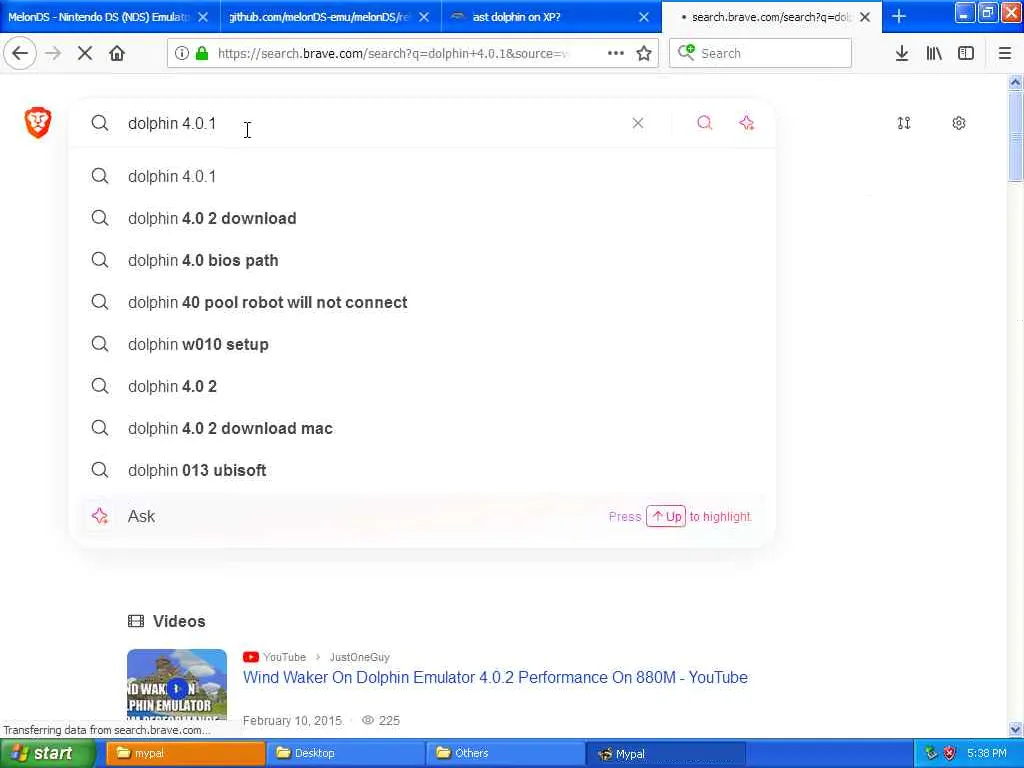Switch to 'ast dolphin on XP?' tab
This screenshot has height=768, width=1024.
pyautogui.click(x=551, y=17)
